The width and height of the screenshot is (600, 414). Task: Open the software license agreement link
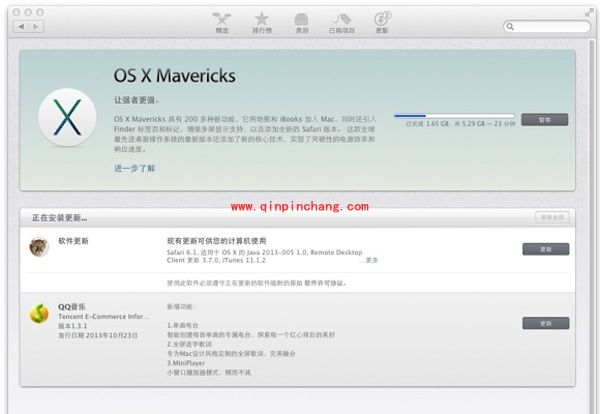click(325, 283)
